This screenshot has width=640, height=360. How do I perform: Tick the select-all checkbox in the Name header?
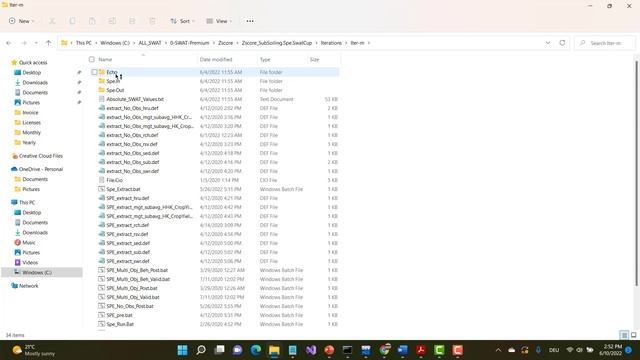point(92,60)
